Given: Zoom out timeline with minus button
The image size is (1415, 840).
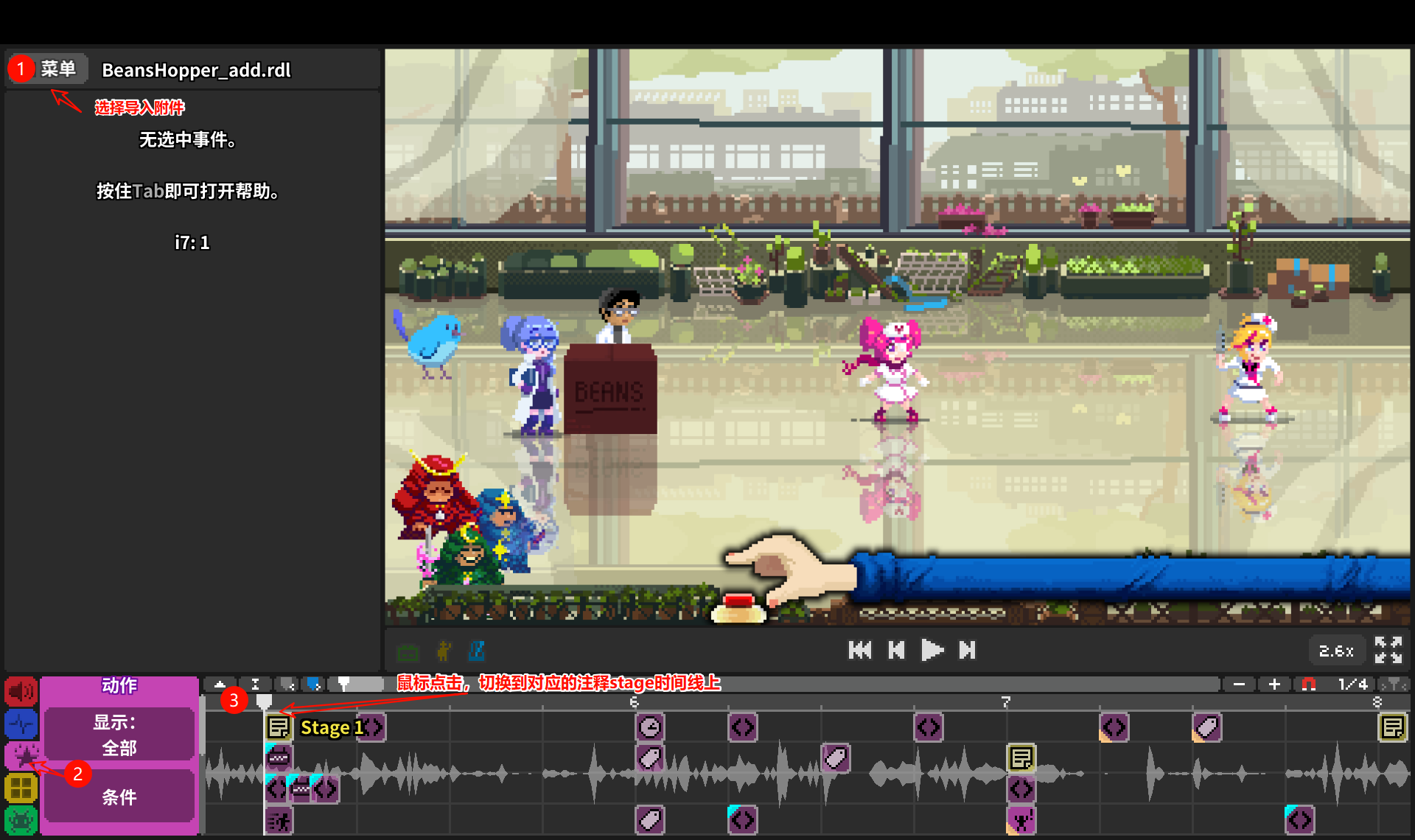Looking at the screenshot, I should [x=1239, y=685].
